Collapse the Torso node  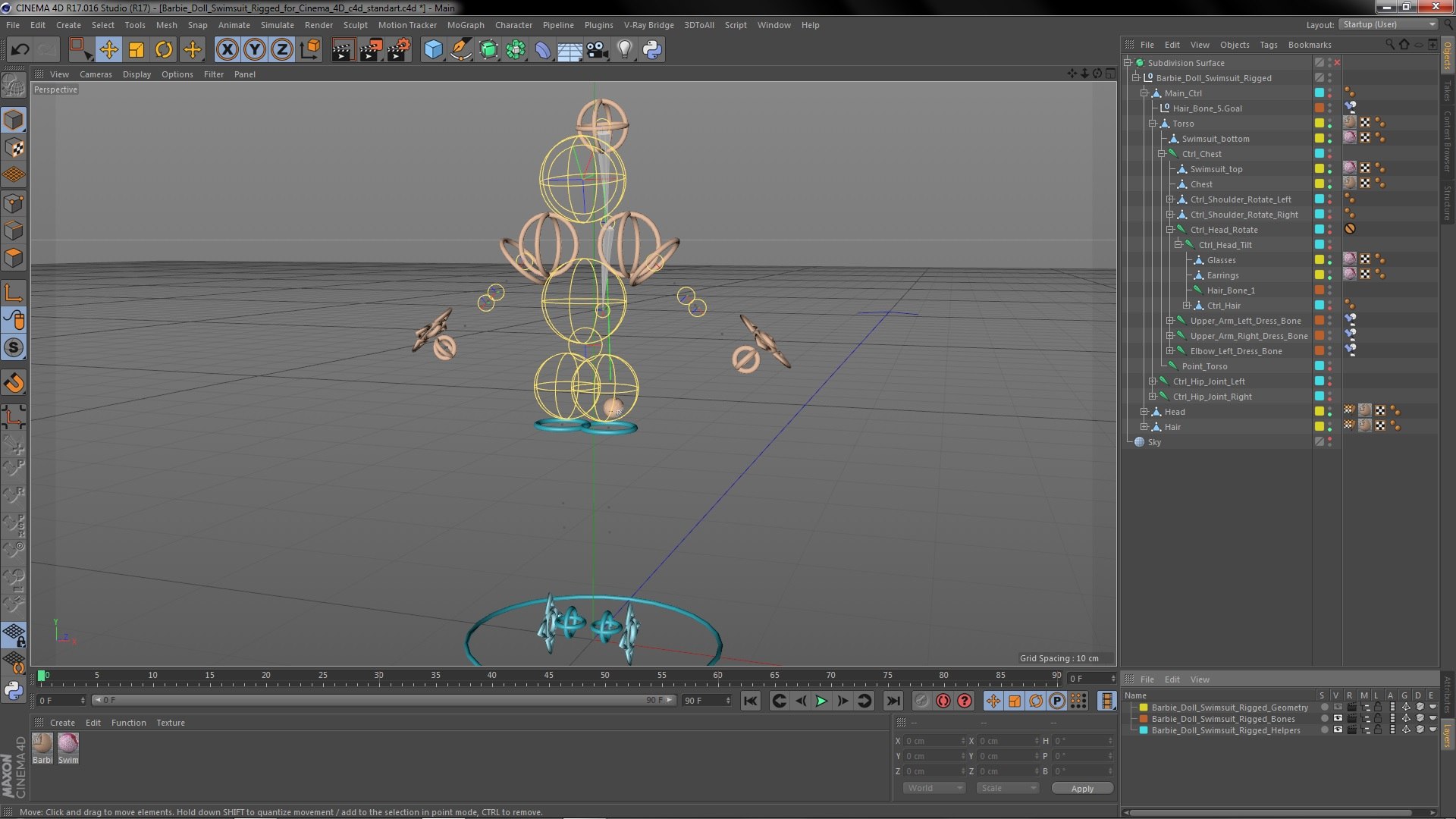[x=1153, y=124]
